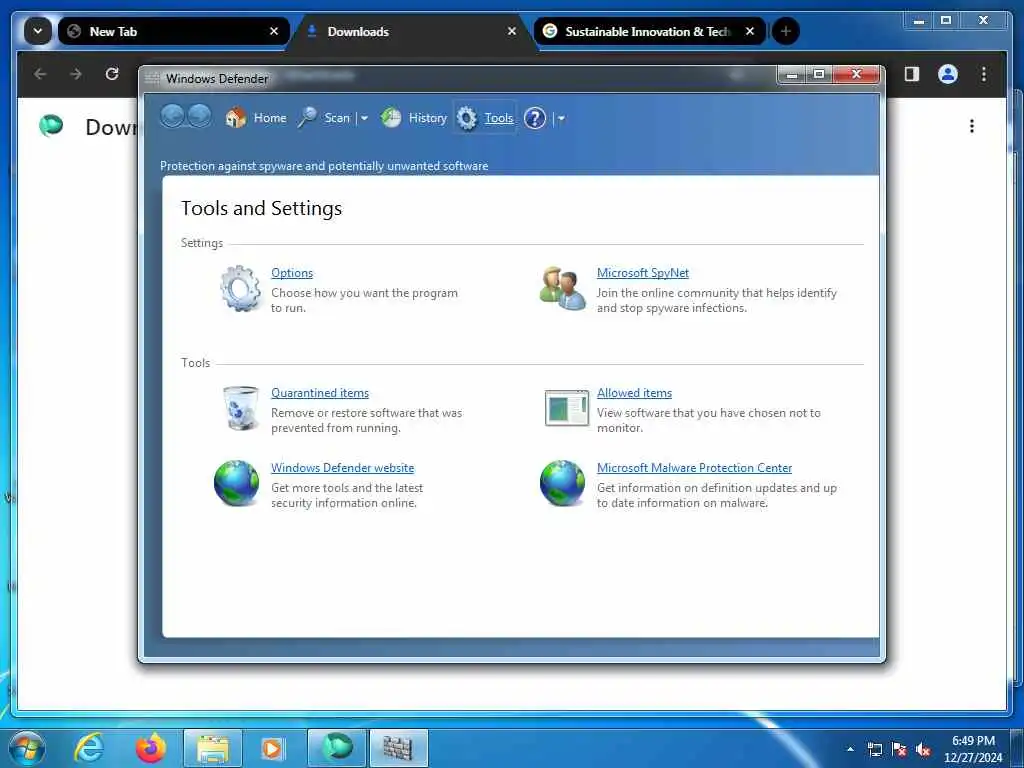The height and width of the screenshot is (768, 1024).
Task: Open the browser tab search dropdown
Action: (x=38, y=31)
